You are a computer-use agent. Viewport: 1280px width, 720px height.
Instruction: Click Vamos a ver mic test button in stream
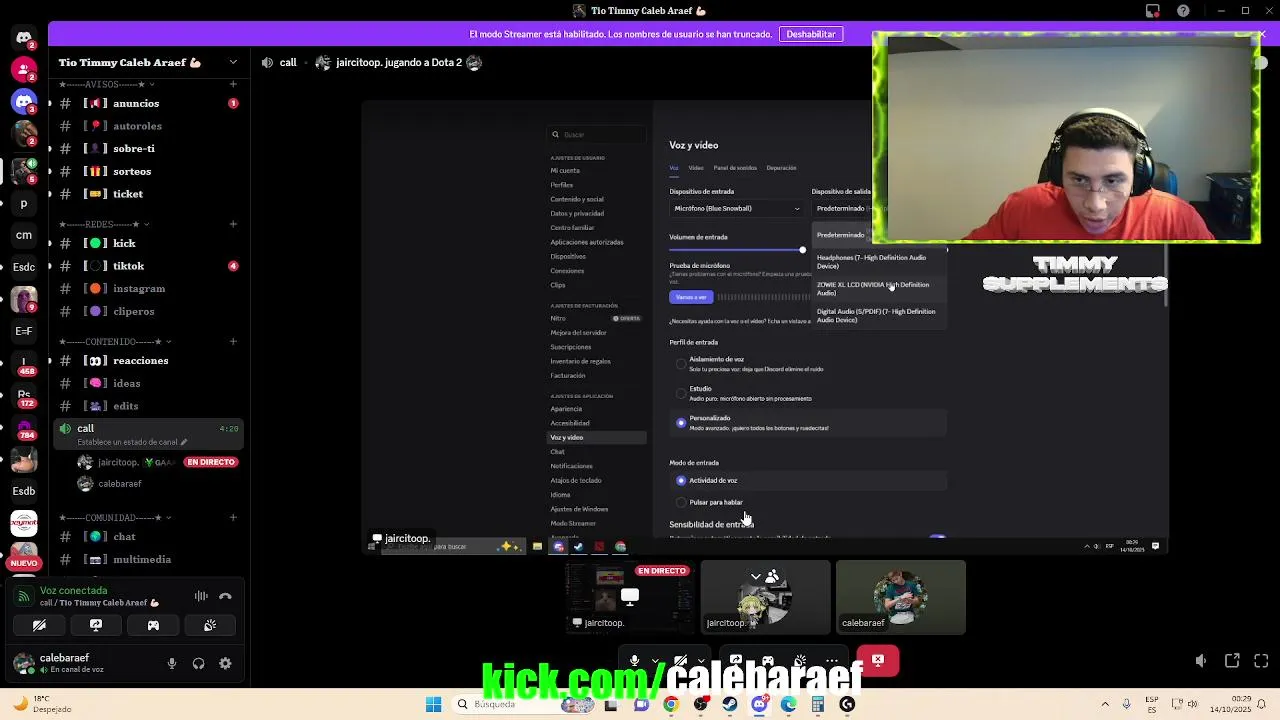[x=691, y=297]
